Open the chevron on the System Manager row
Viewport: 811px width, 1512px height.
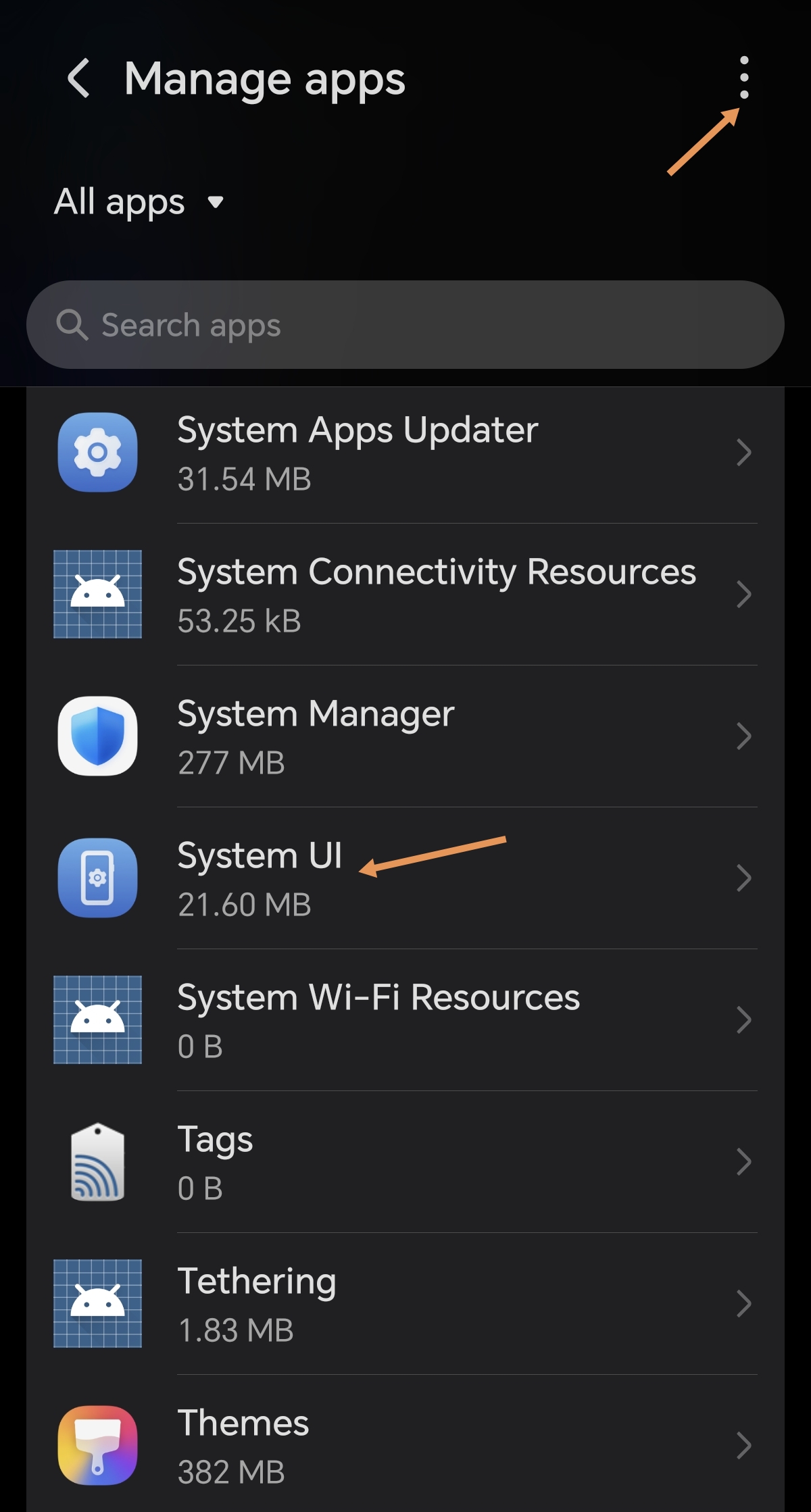[x=744, y=736]
